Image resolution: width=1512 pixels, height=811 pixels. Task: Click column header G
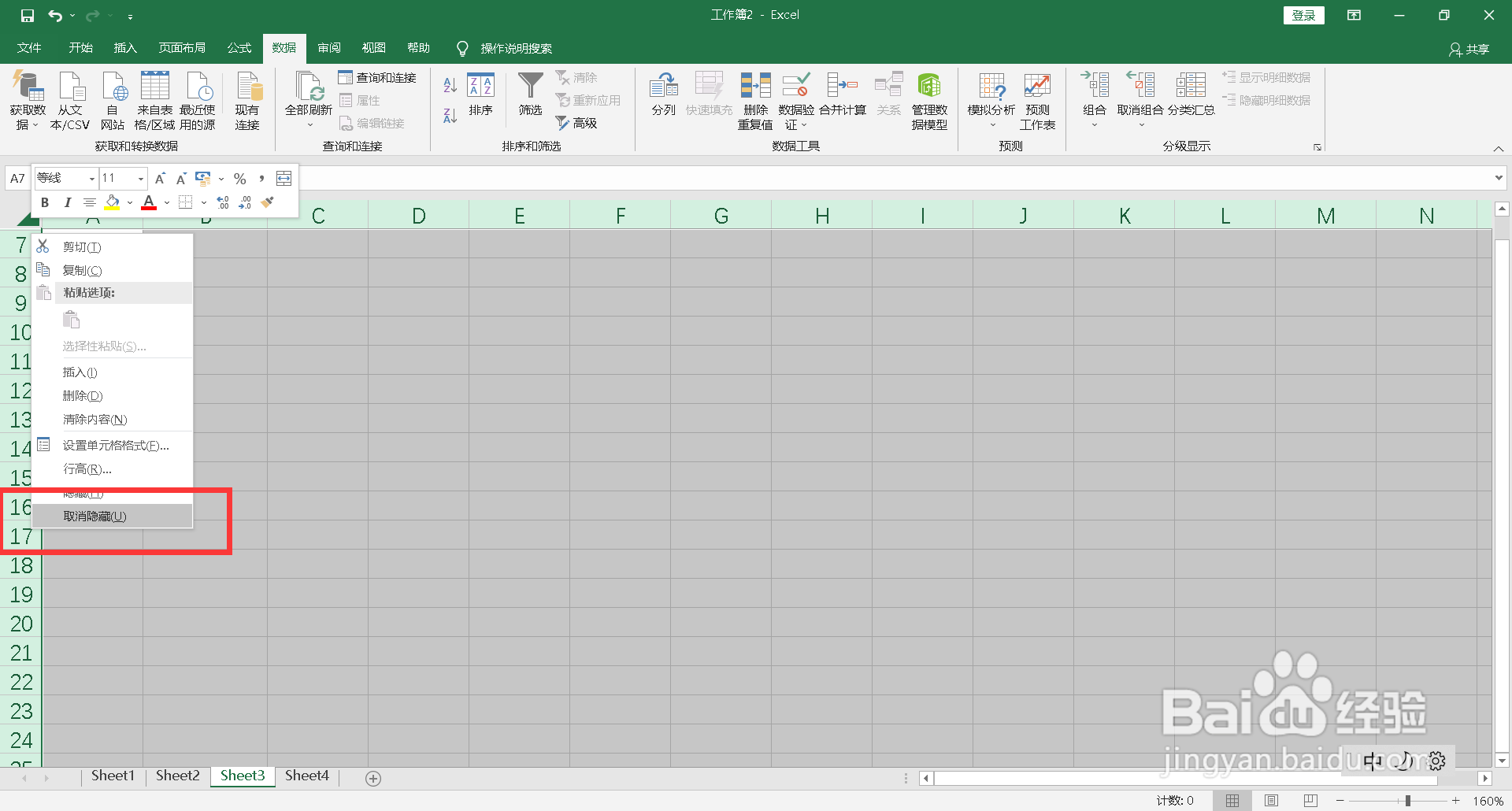721,216
